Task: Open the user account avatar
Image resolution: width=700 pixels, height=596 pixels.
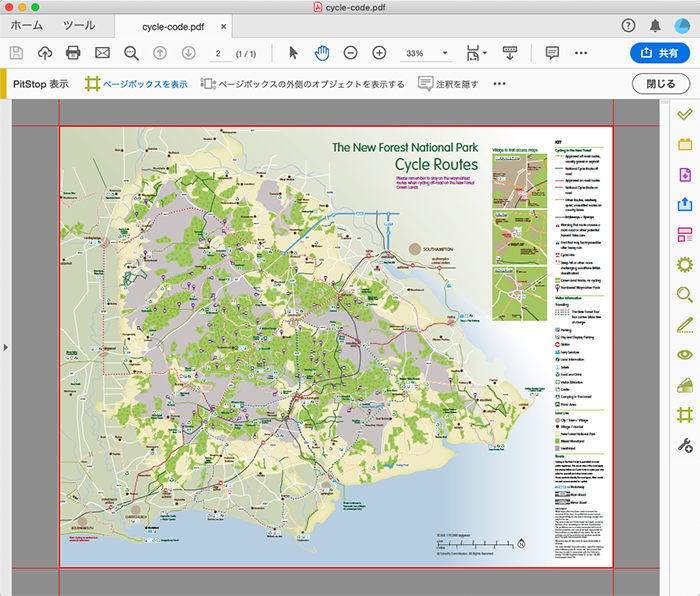Action: point(682,26)
